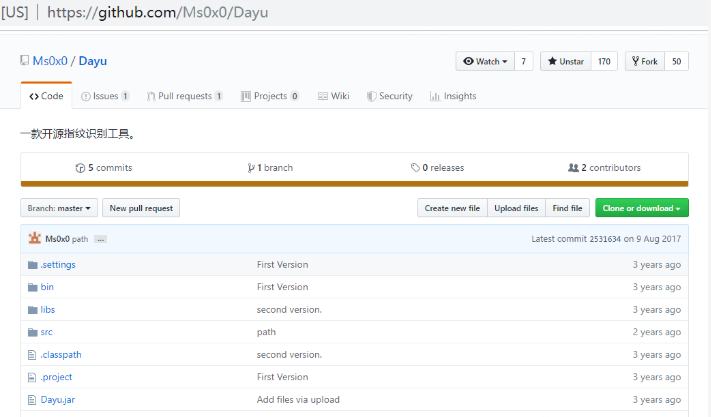
Task: Switch to the Code tab
Action: click(x=46, y=96)
